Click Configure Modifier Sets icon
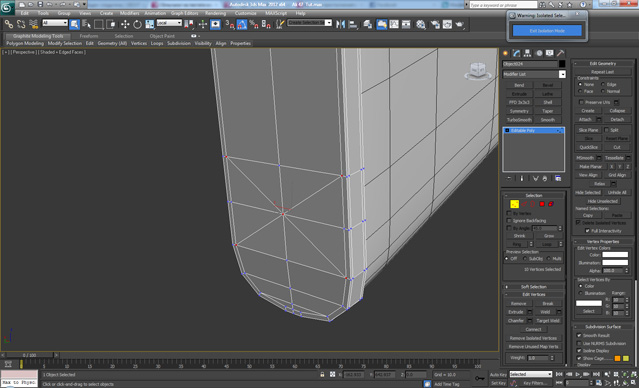Screen dimensions: 639x388 pos(558,179)
